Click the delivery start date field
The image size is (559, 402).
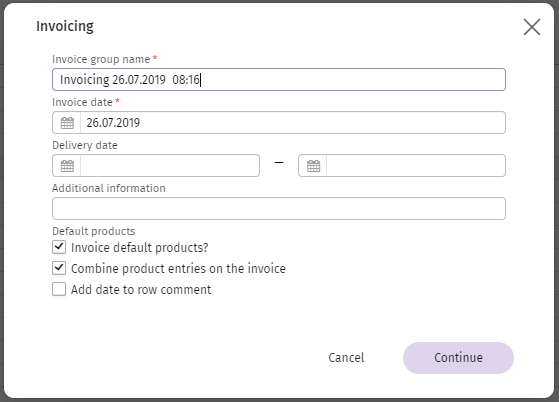[x=170, y=166]
